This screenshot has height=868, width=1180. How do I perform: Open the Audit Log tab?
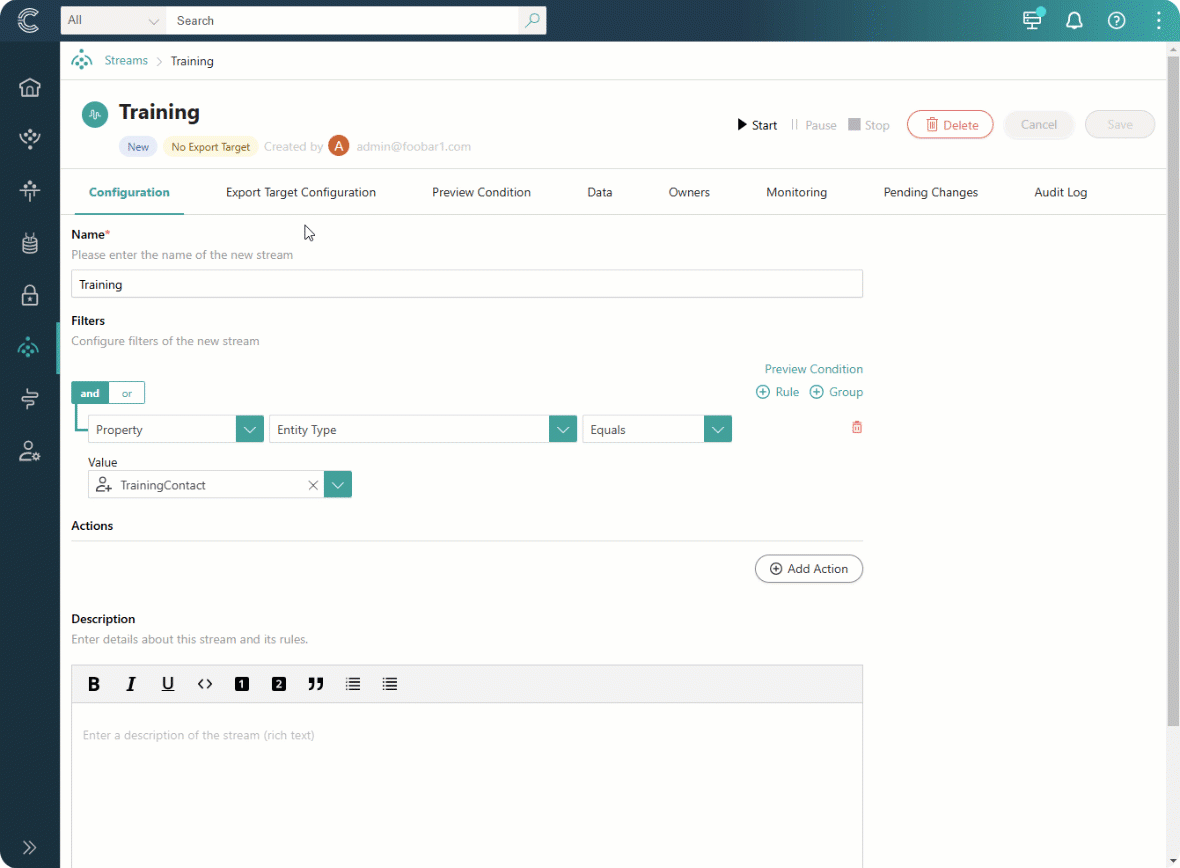pos(1060,192)
